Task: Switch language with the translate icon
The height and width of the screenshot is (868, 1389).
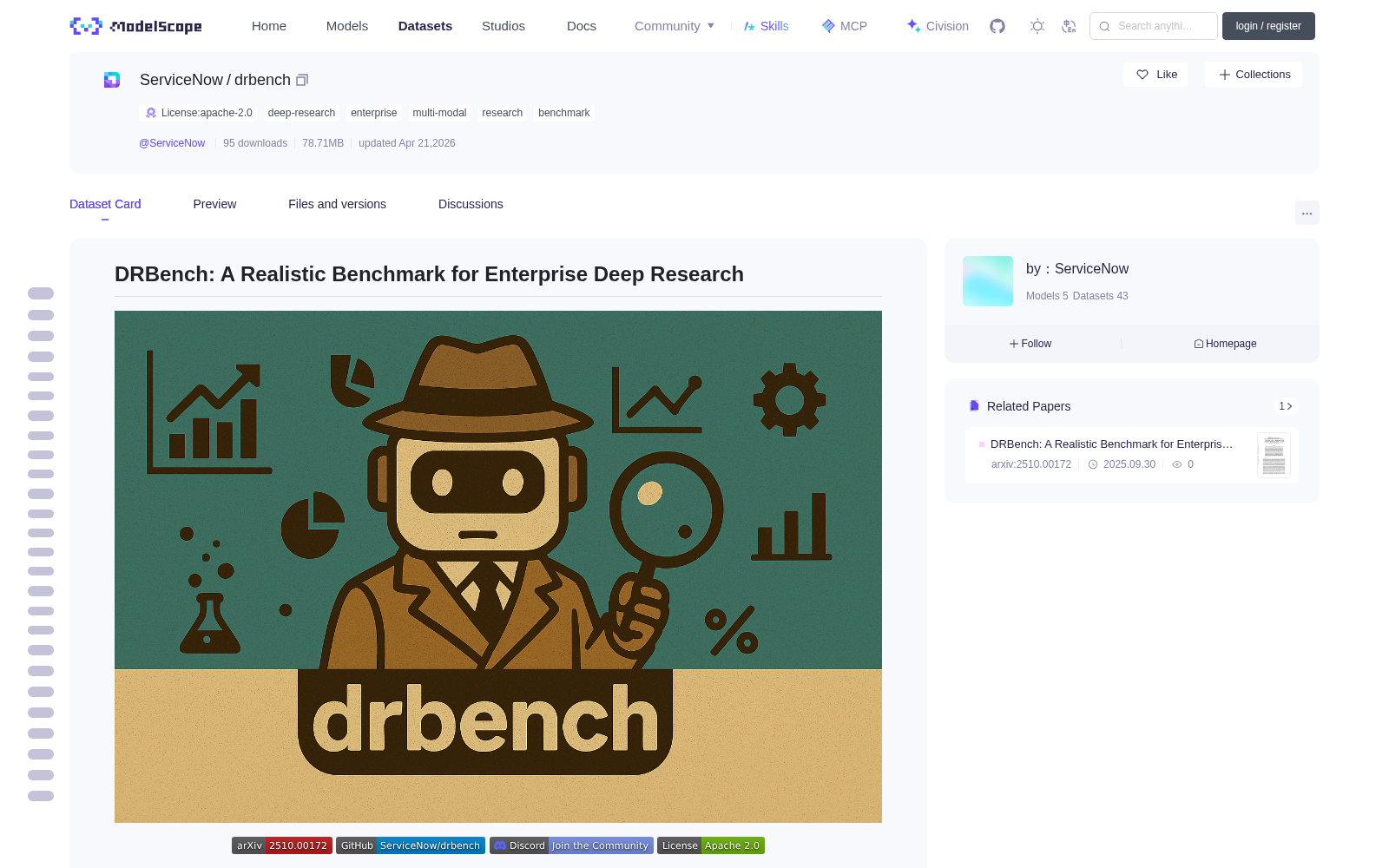Action: pyautogui.click(x=1070, y=26)
